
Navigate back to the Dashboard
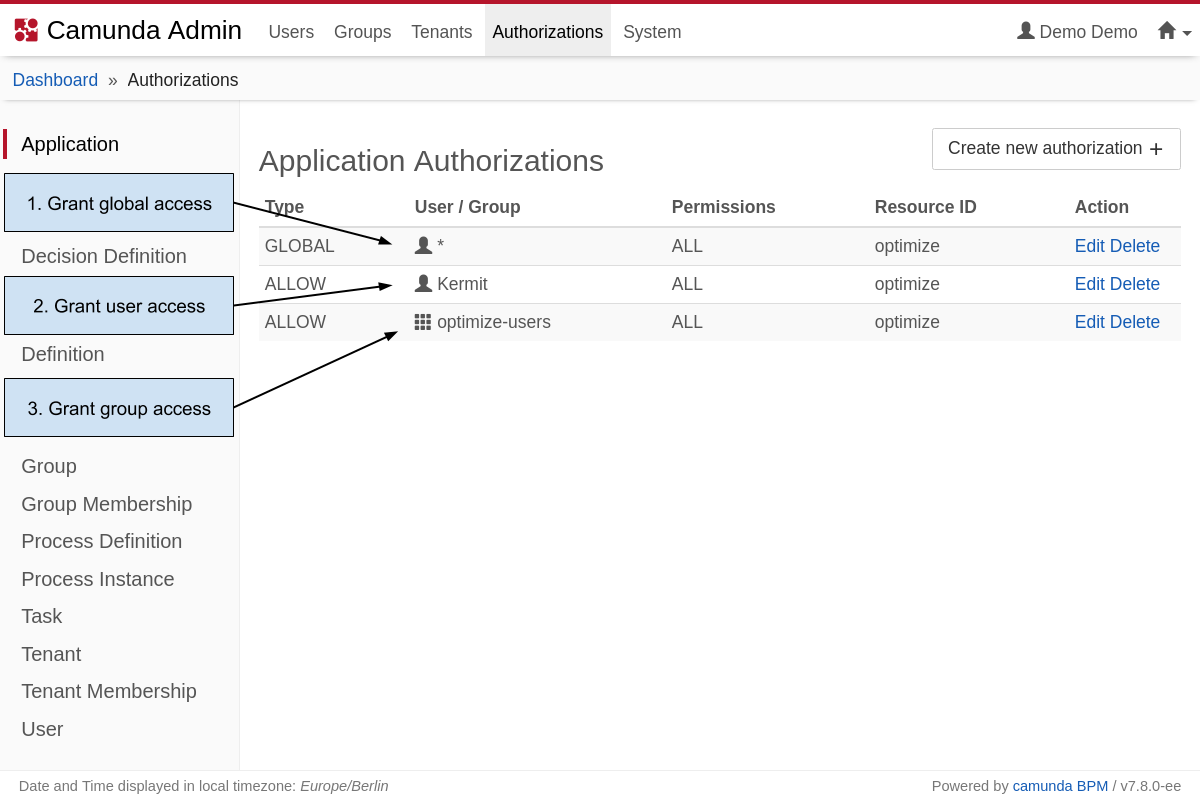(x=55, y=79)
